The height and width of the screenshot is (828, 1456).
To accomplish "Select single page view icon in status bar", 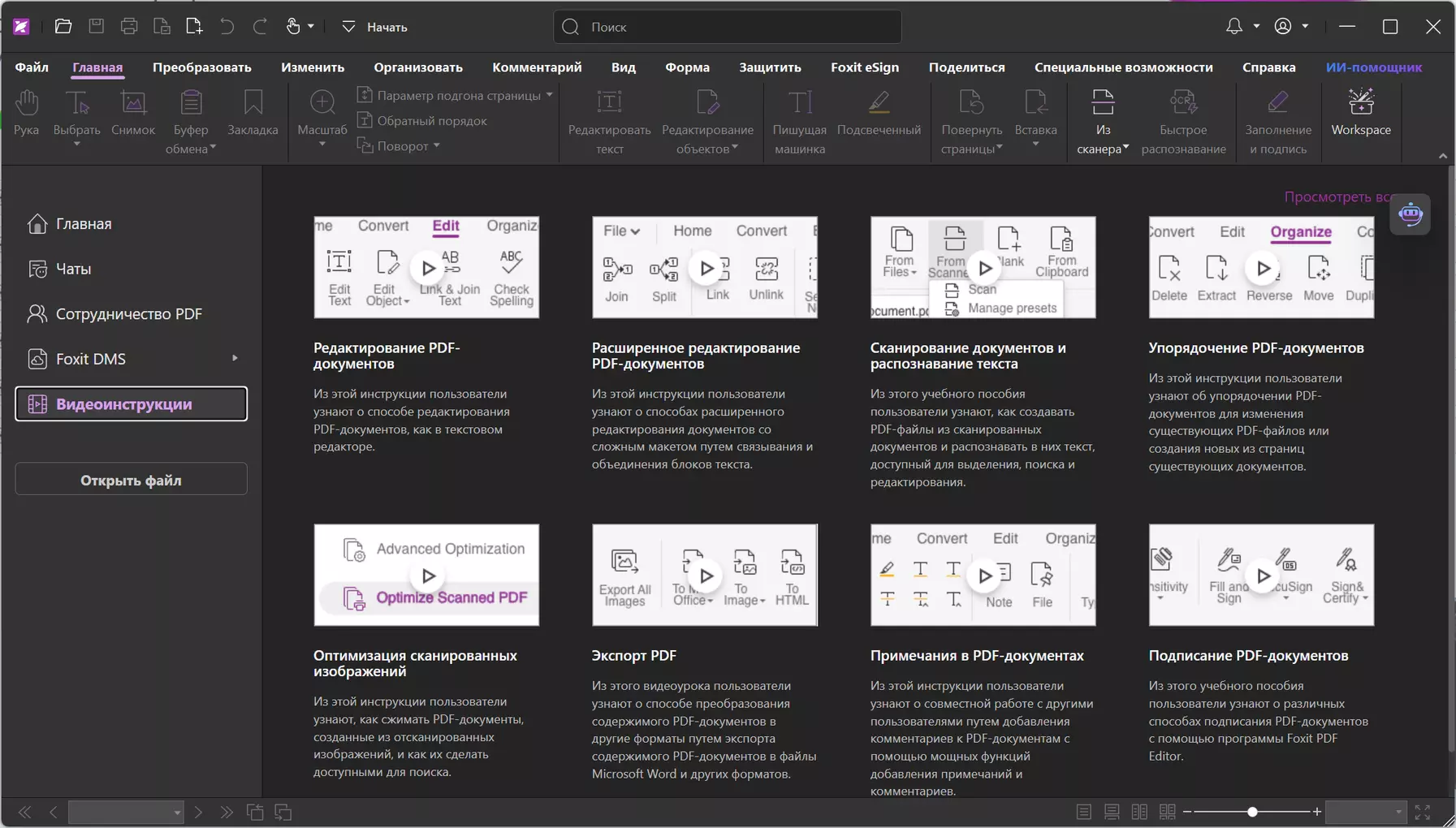I will (x=1083, y=812).
